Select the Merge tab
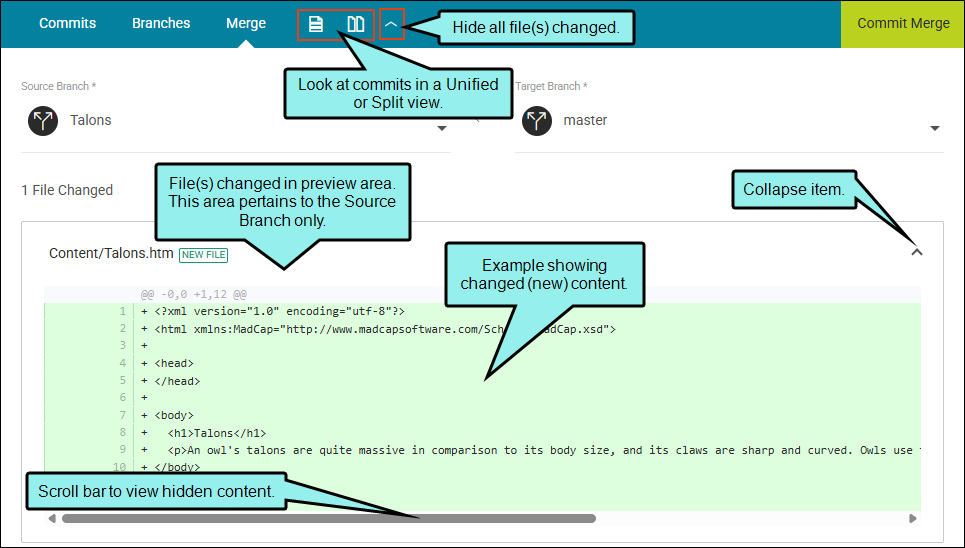The height and width of the screenshot is (548, 965). 246,23
